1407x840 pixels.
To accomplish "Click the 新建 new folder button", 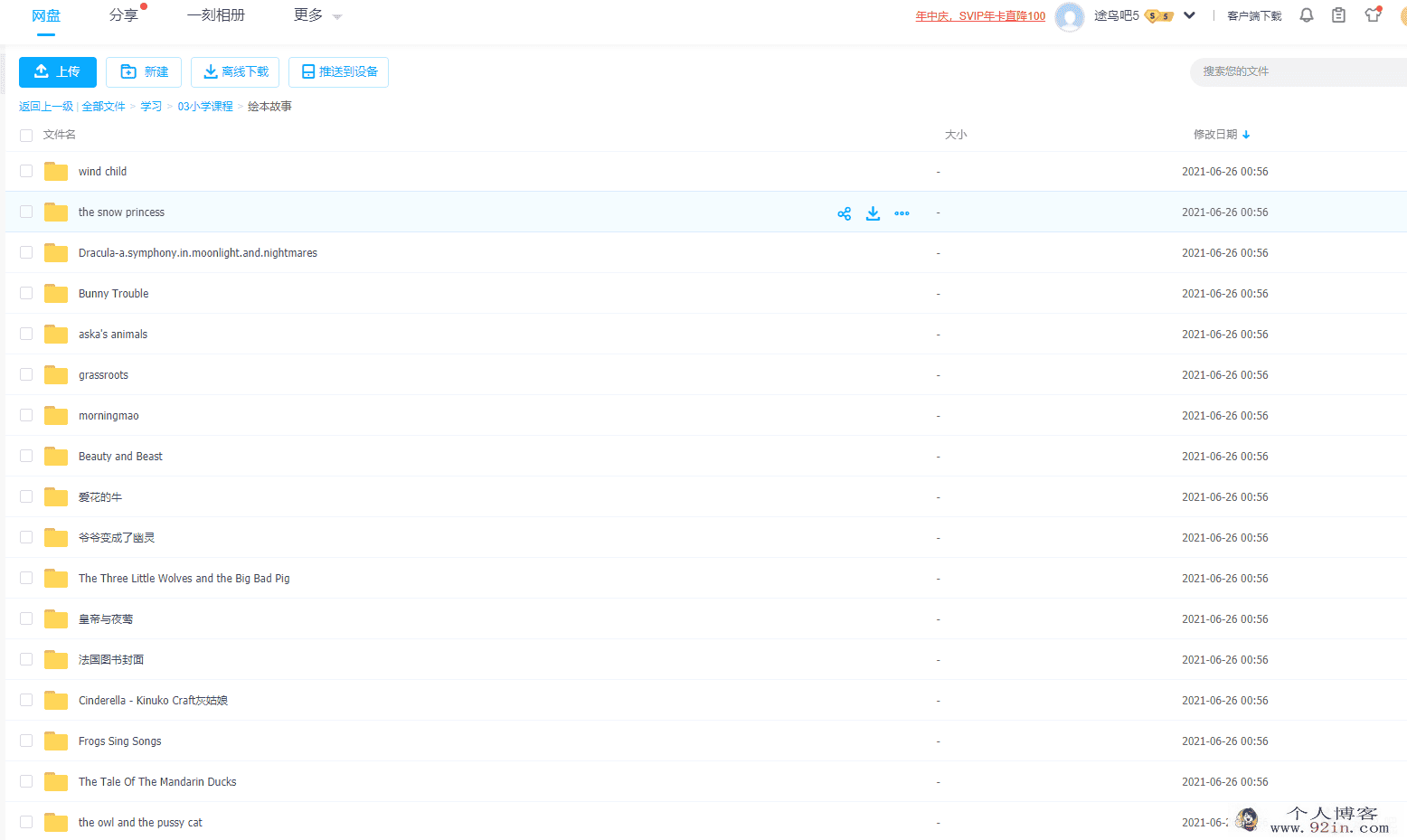I will [144, 72].
